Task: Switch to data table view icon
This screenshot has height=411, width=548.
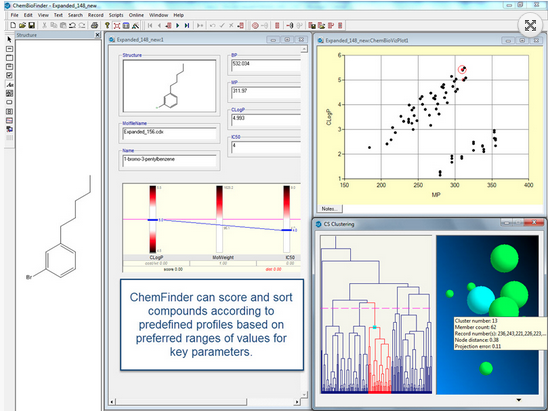Action: [x=126, y=25]
